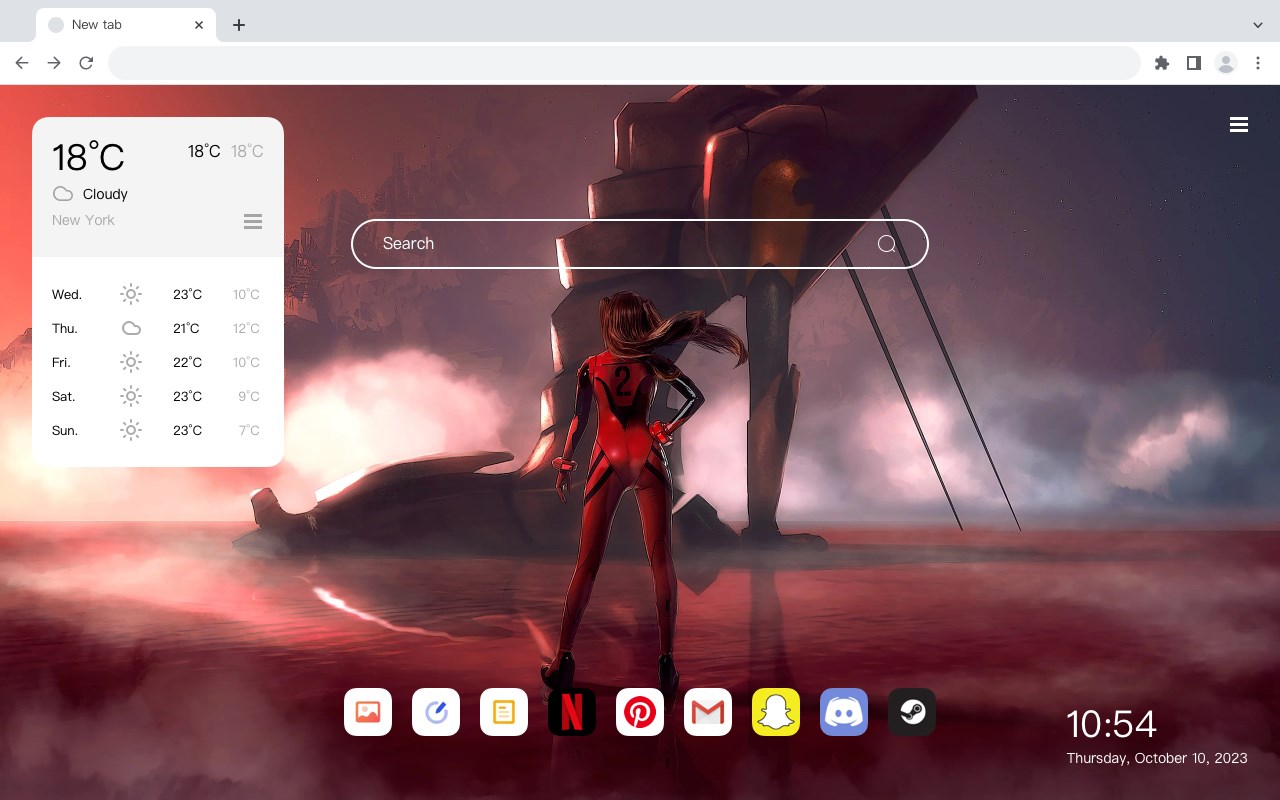Image resolution: width=1280 pixels, height=800 pixels.
Task: Toggle the browser side panel
Action: (1194, 63)
